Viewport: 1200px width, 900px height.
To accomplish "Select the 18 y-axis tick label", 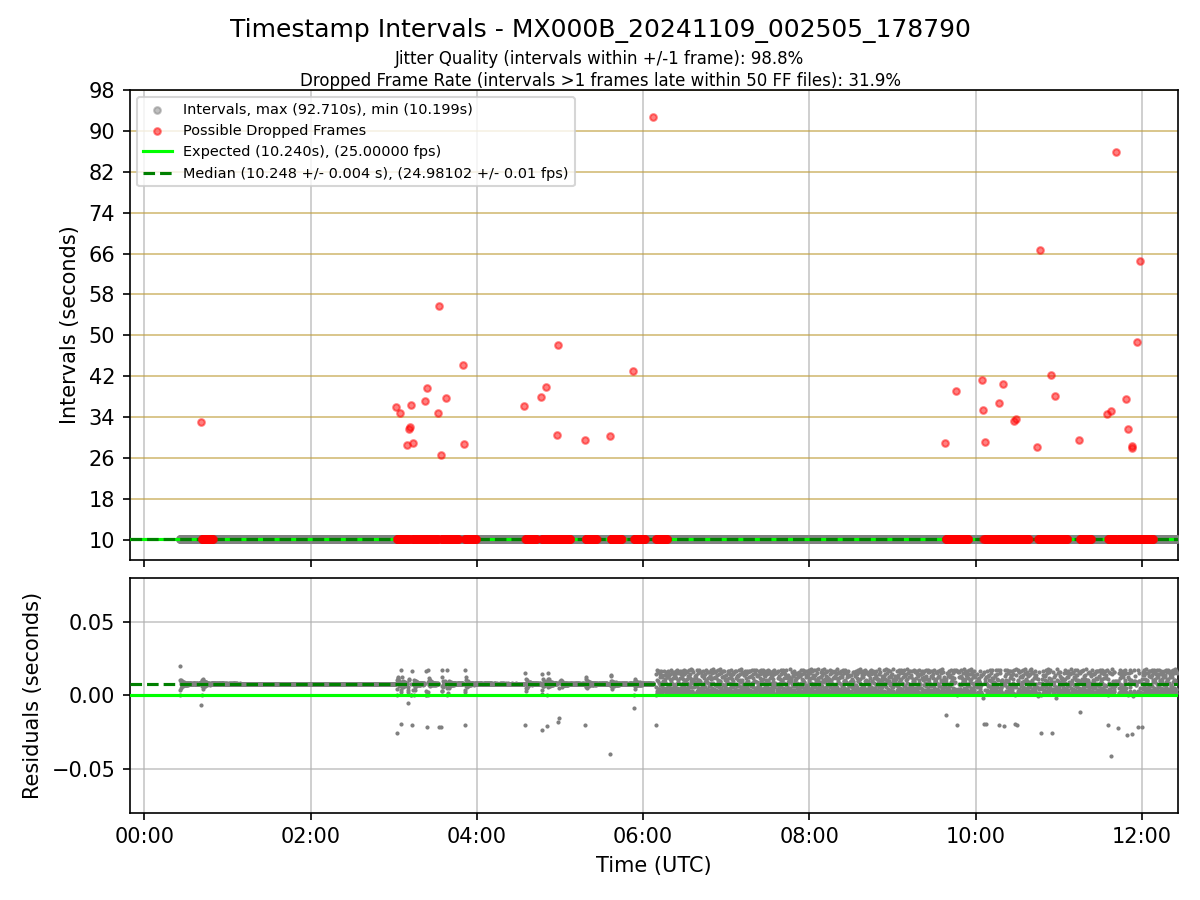I will (104, 500).
